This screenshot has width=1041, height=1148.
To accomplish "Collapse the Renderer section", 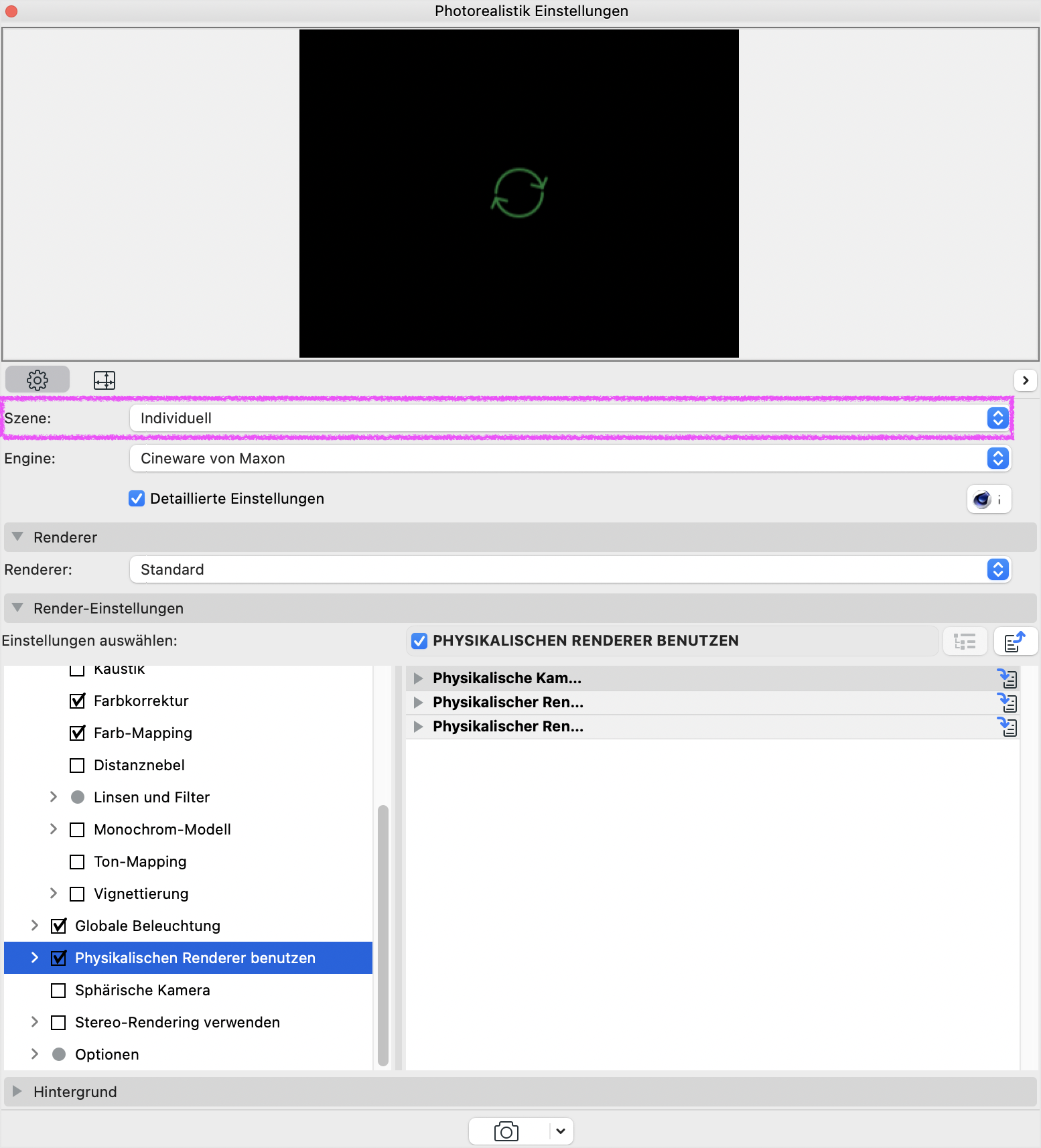I will pos(18,537).
